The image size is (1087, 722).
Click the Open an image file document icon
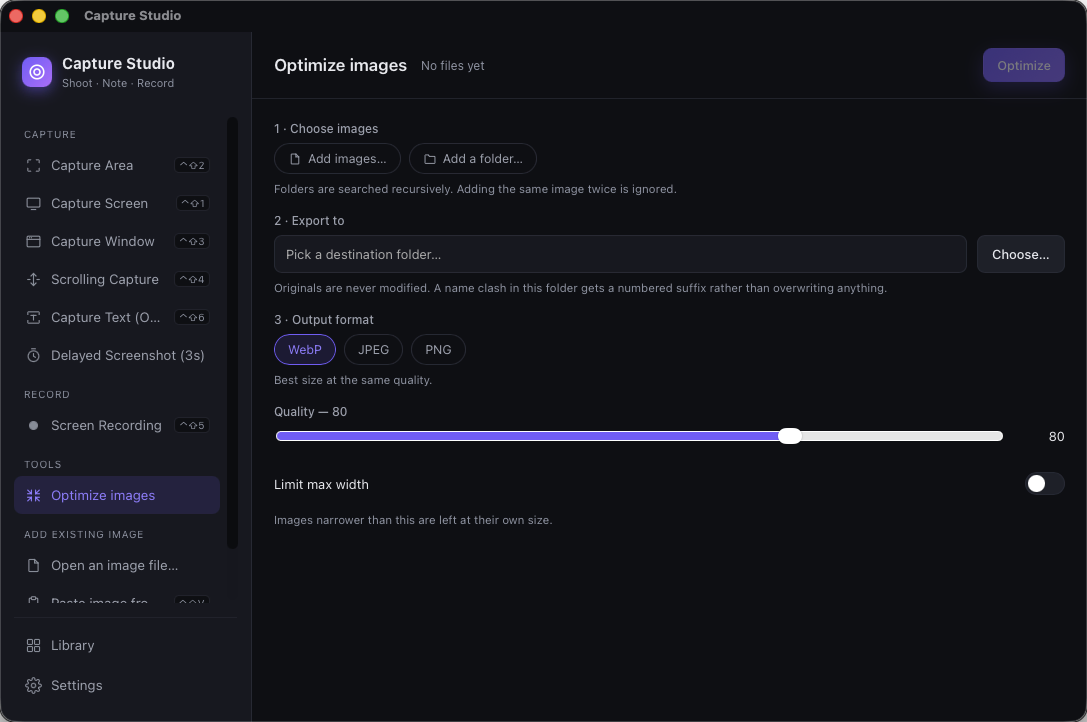point(33,565)
